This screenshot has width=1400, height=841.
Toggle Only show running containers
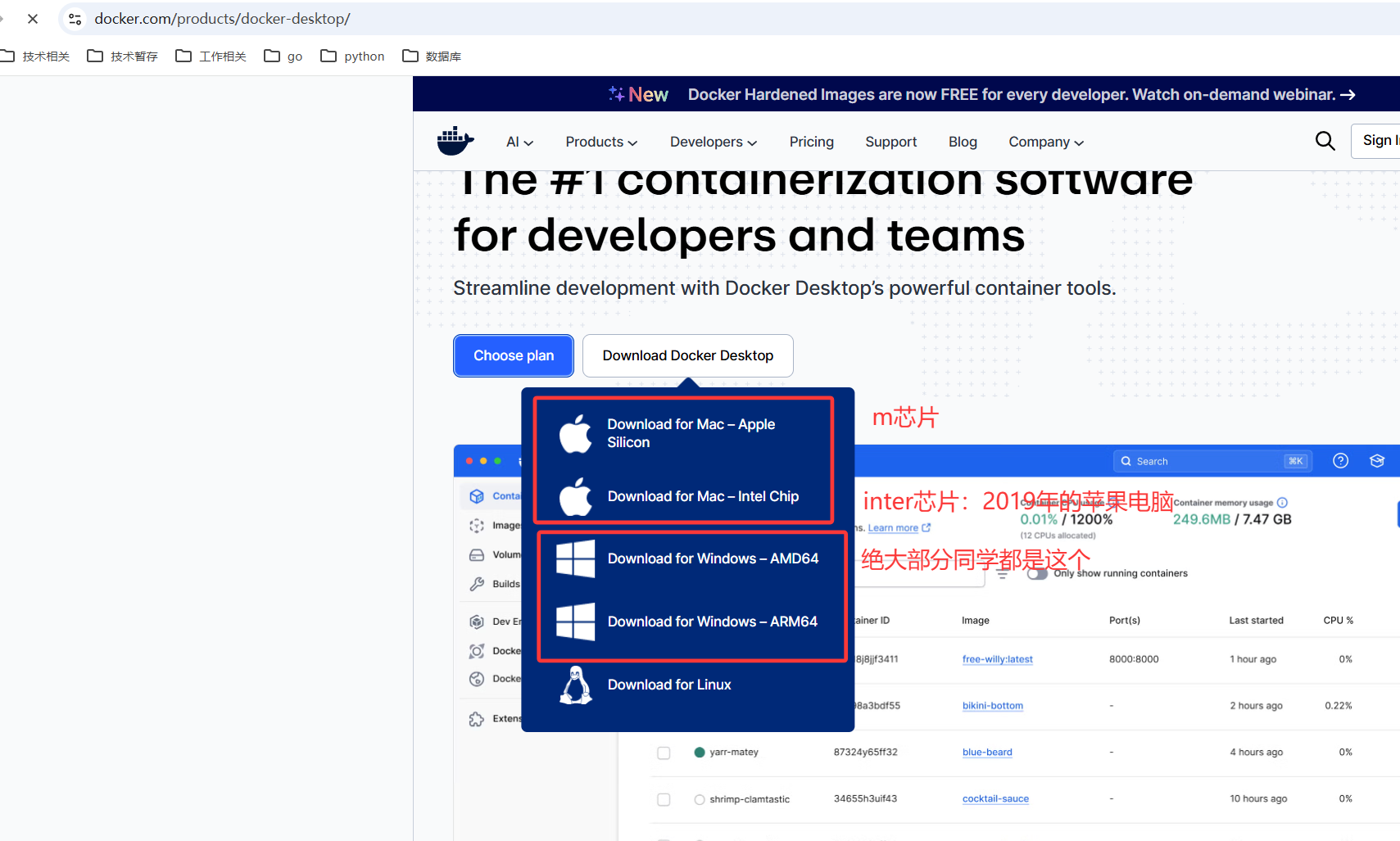coord(1038,573)
